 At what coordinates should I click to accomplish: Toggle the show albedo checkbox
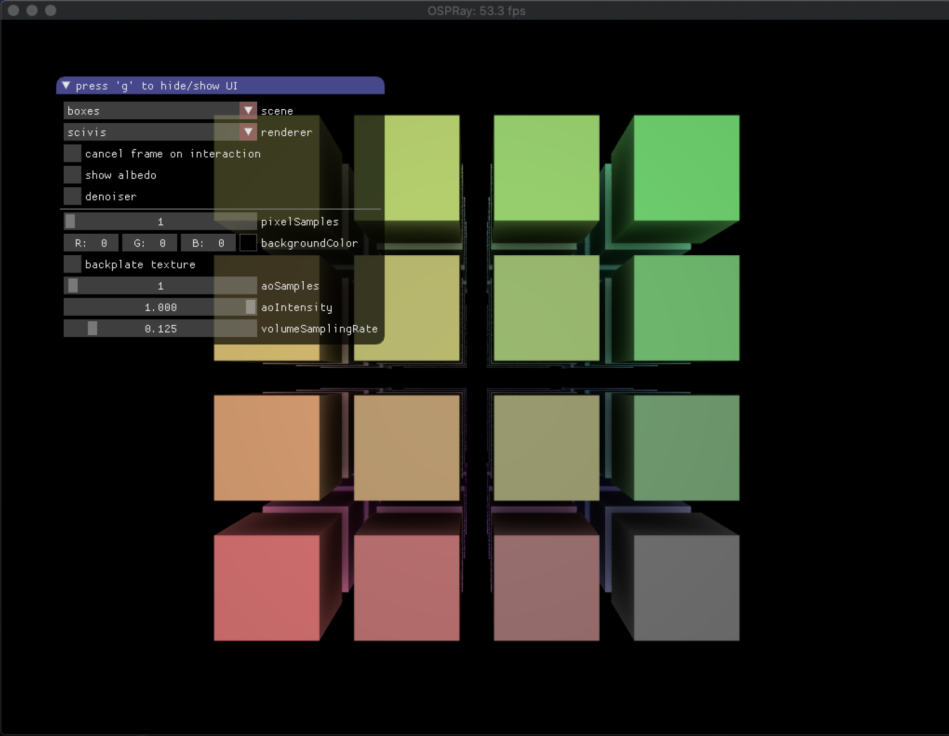click(x=72, y=175)
